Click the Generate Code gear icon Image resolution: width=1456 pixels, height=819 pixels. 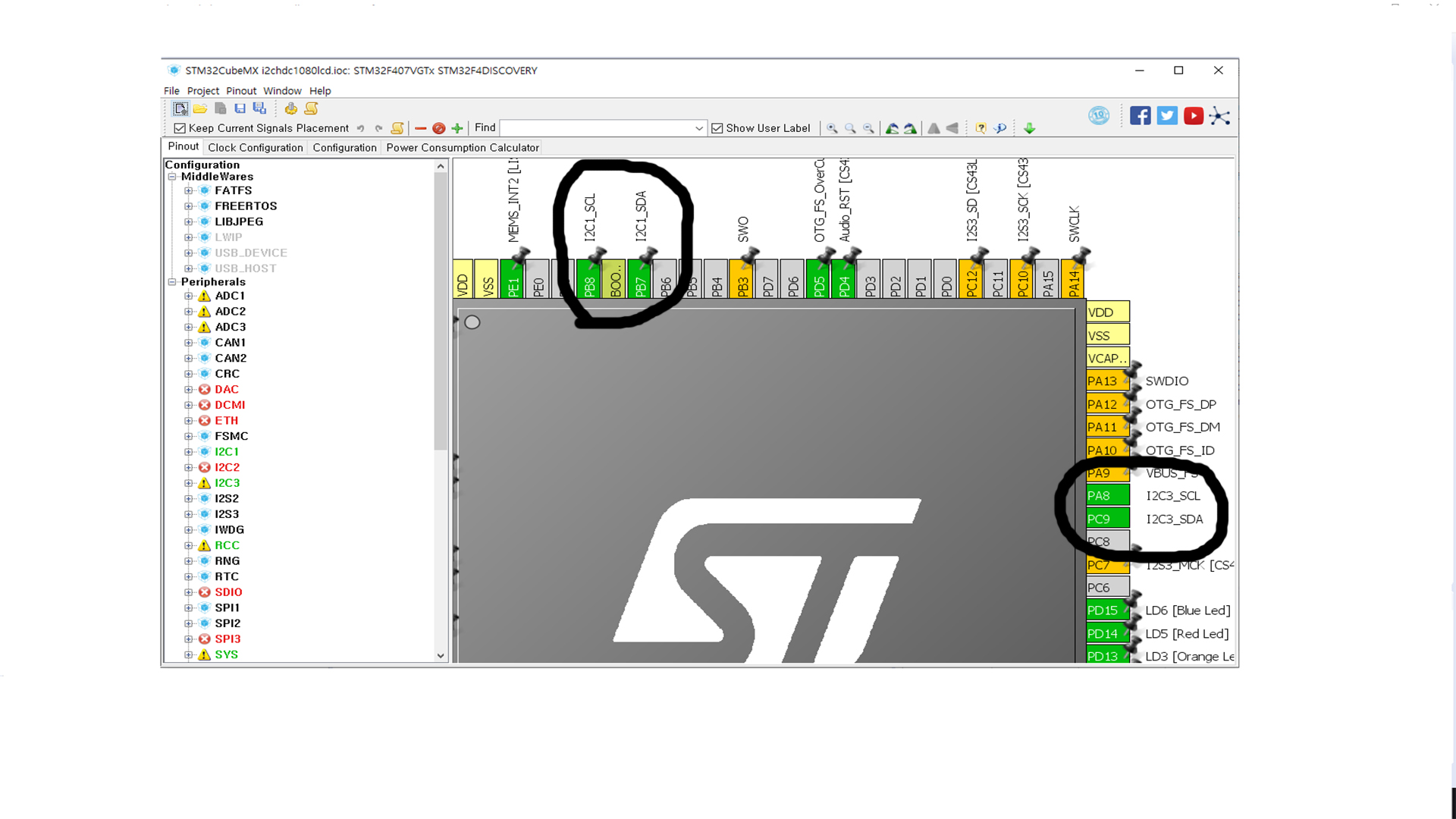pos(290,108)
